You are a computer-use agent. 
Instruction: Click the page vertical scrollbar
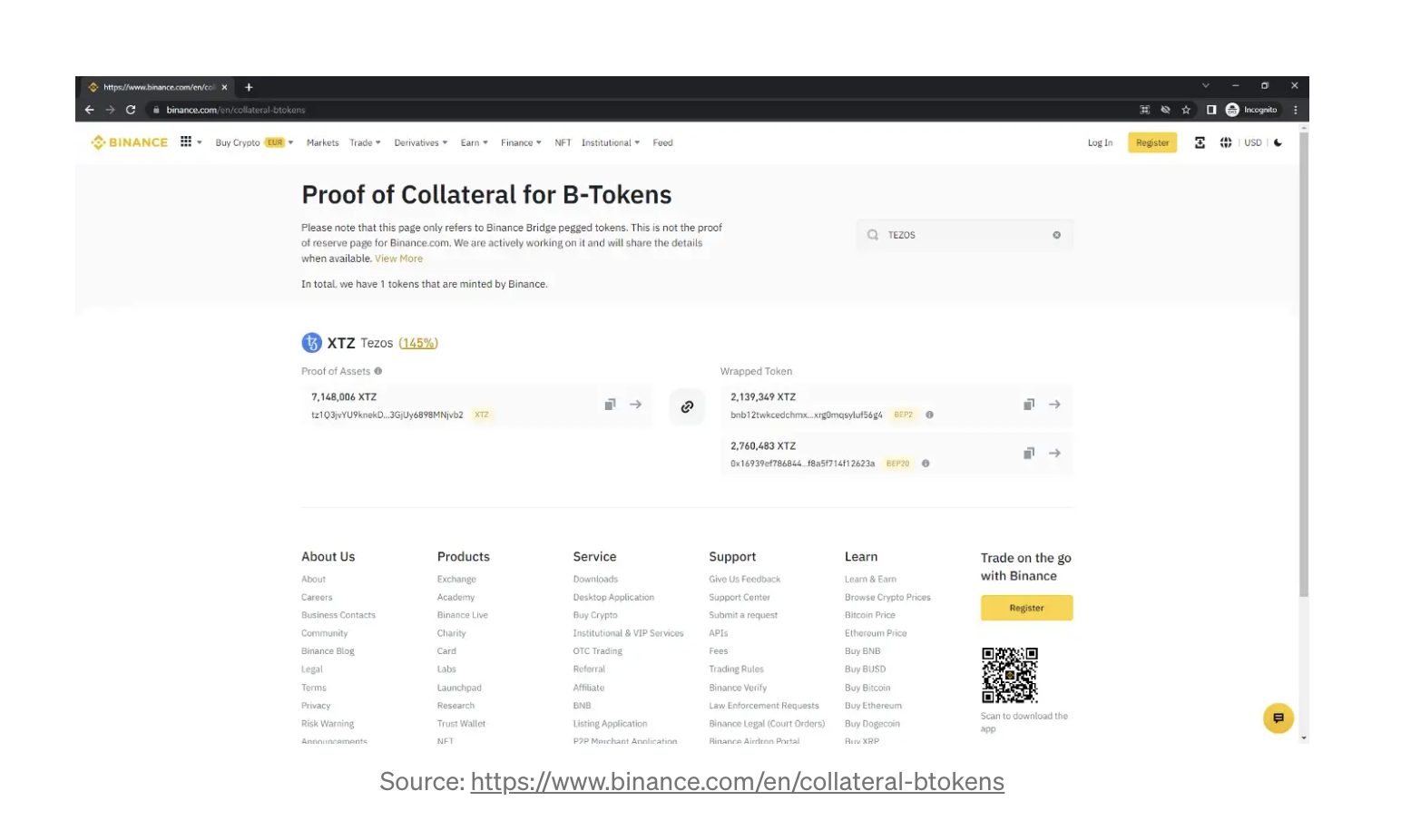[1304, 363]
